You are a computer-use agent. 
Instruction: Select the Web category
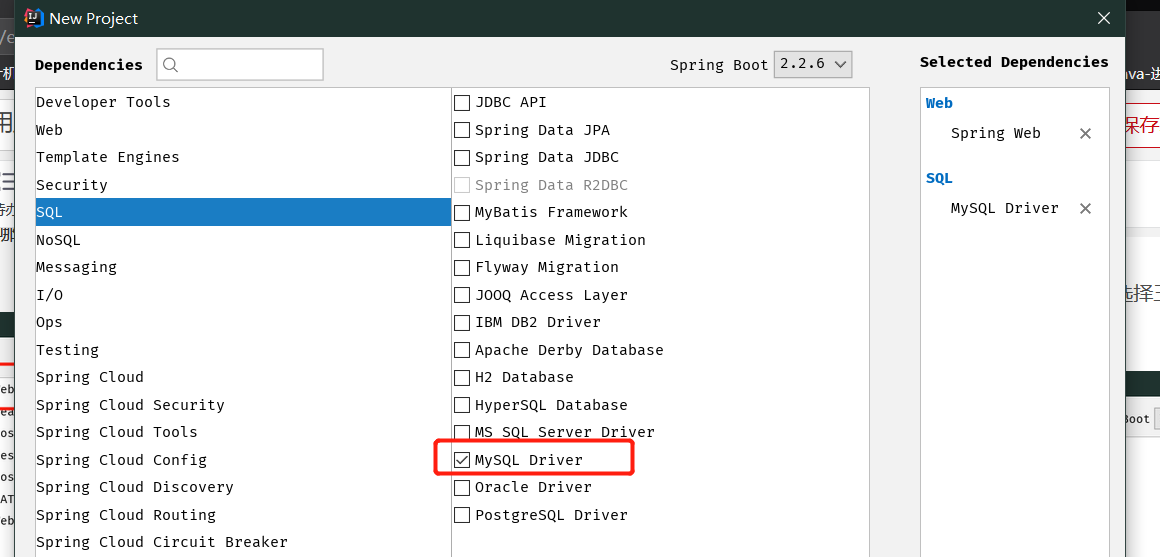coord(243,129)
